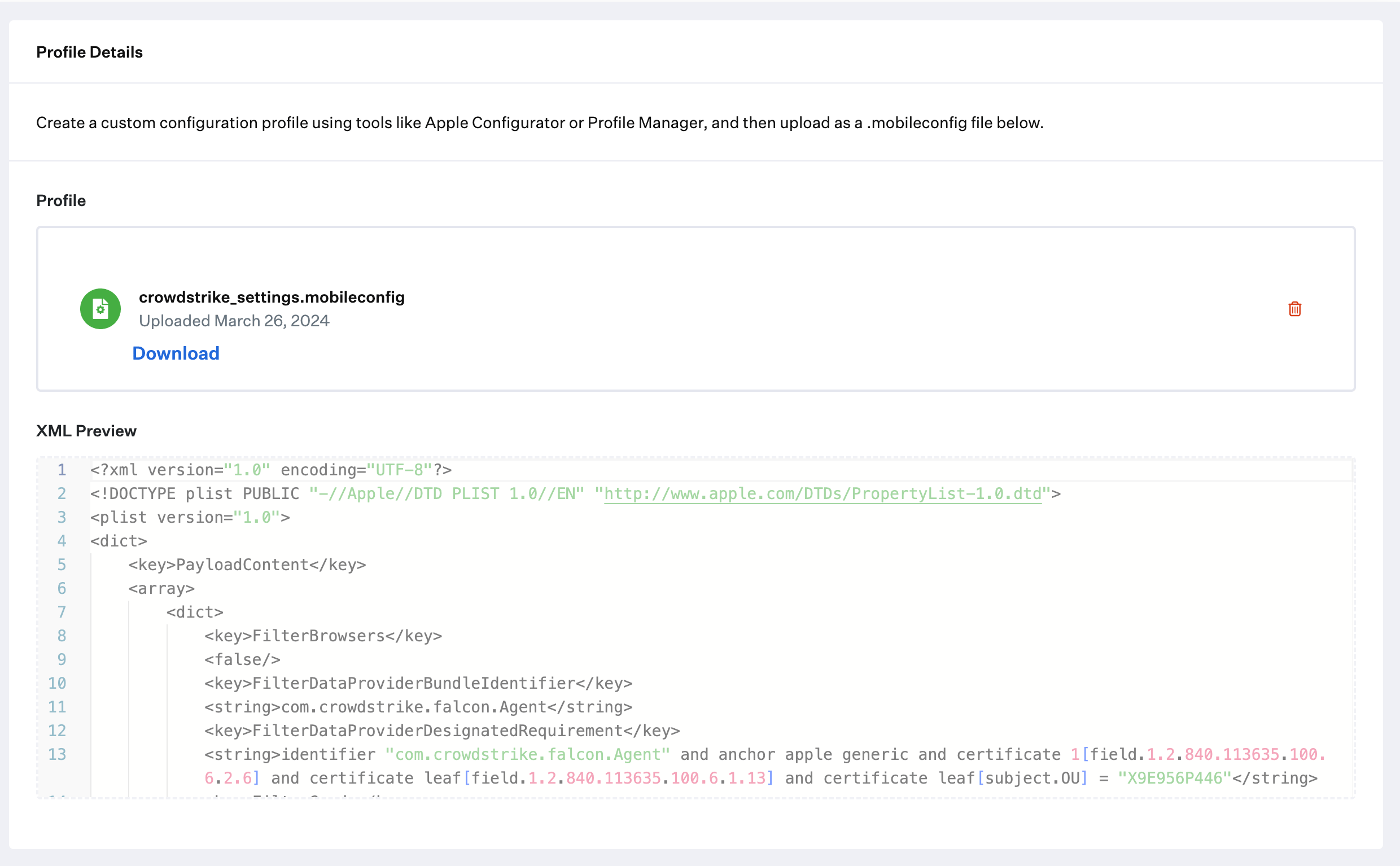The image size is (1400, 866).
Task: Click the XML Preview heading
Action: pyautogui.click(x=86, y=431)
